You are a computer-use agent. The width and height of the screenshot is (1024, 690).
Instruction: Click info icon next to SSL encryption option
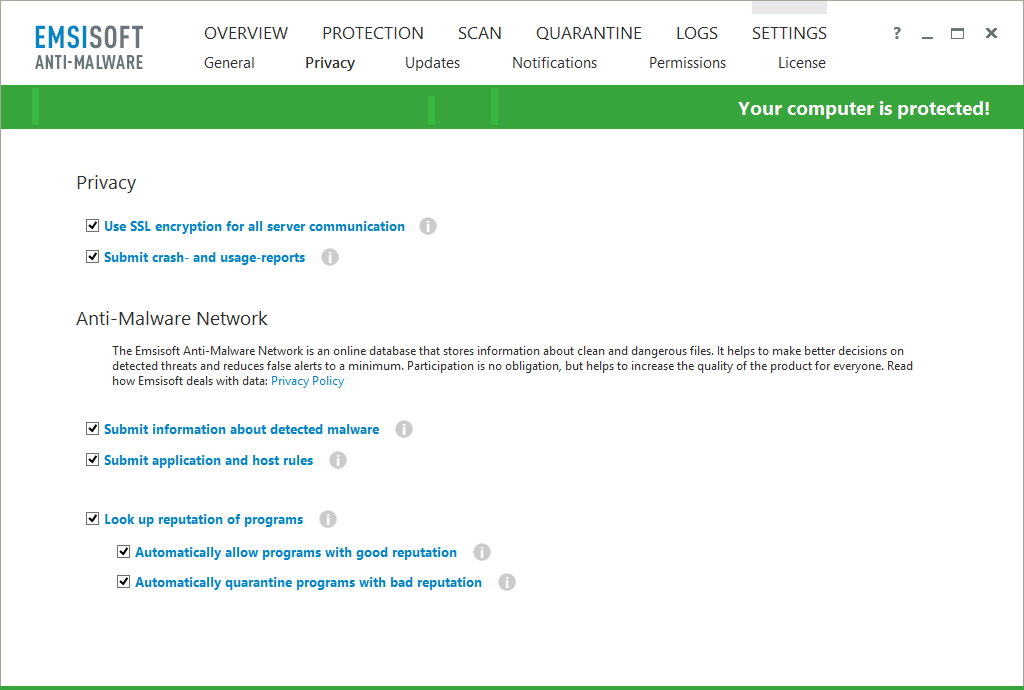(428, 227)
